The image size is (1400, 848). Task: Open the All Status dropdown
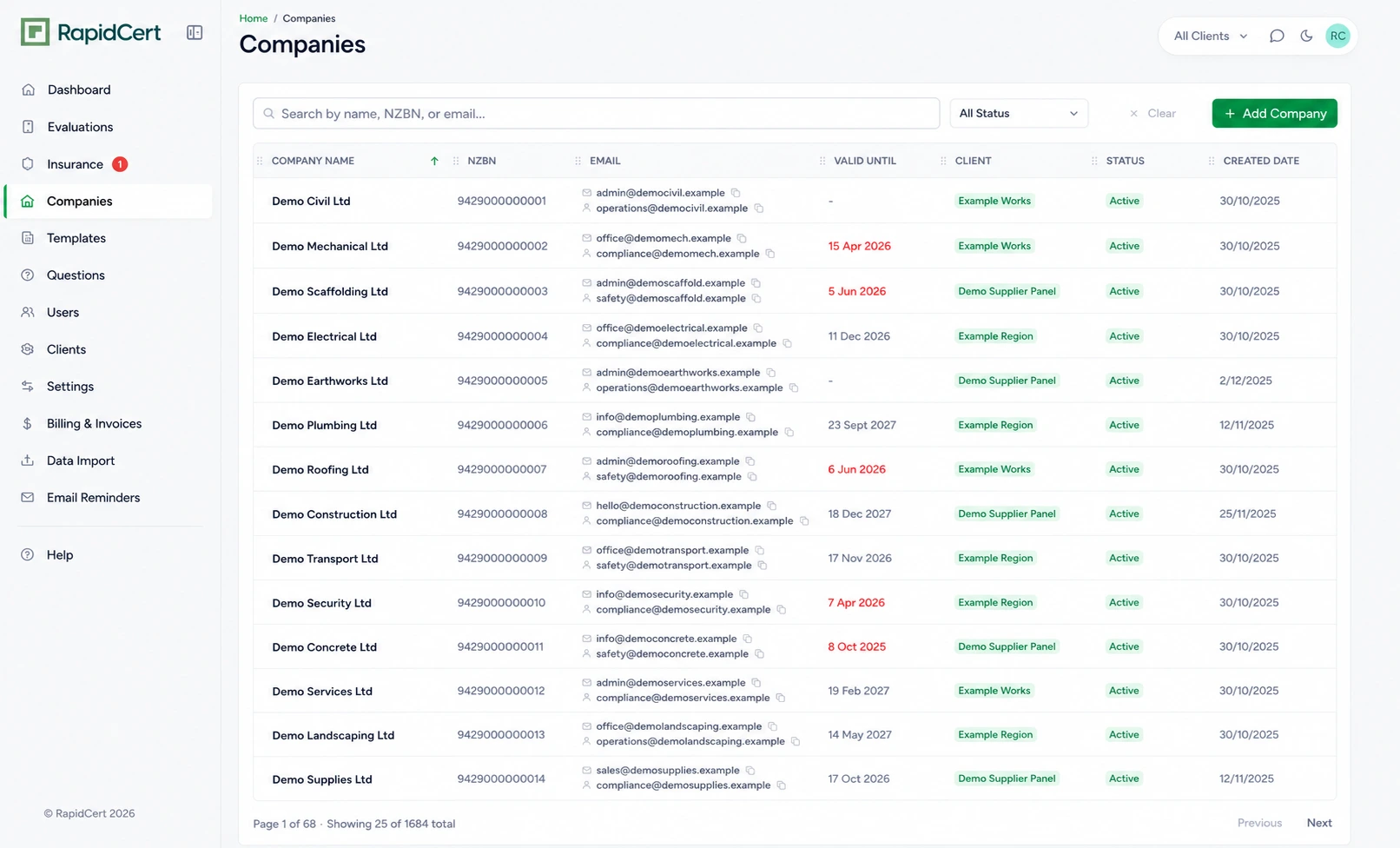1018,113
